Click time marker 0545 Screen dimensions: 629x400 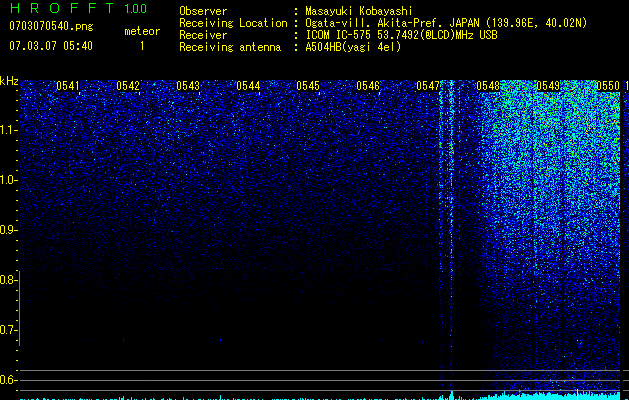coord(308,86)
